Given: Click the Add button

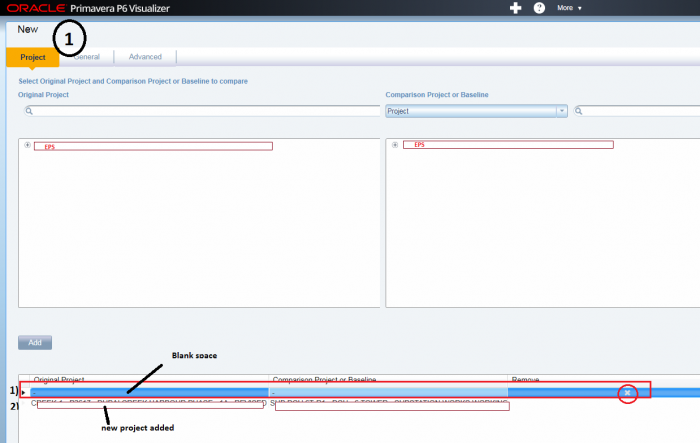Looking at the screenshot, I should point(35,343).
